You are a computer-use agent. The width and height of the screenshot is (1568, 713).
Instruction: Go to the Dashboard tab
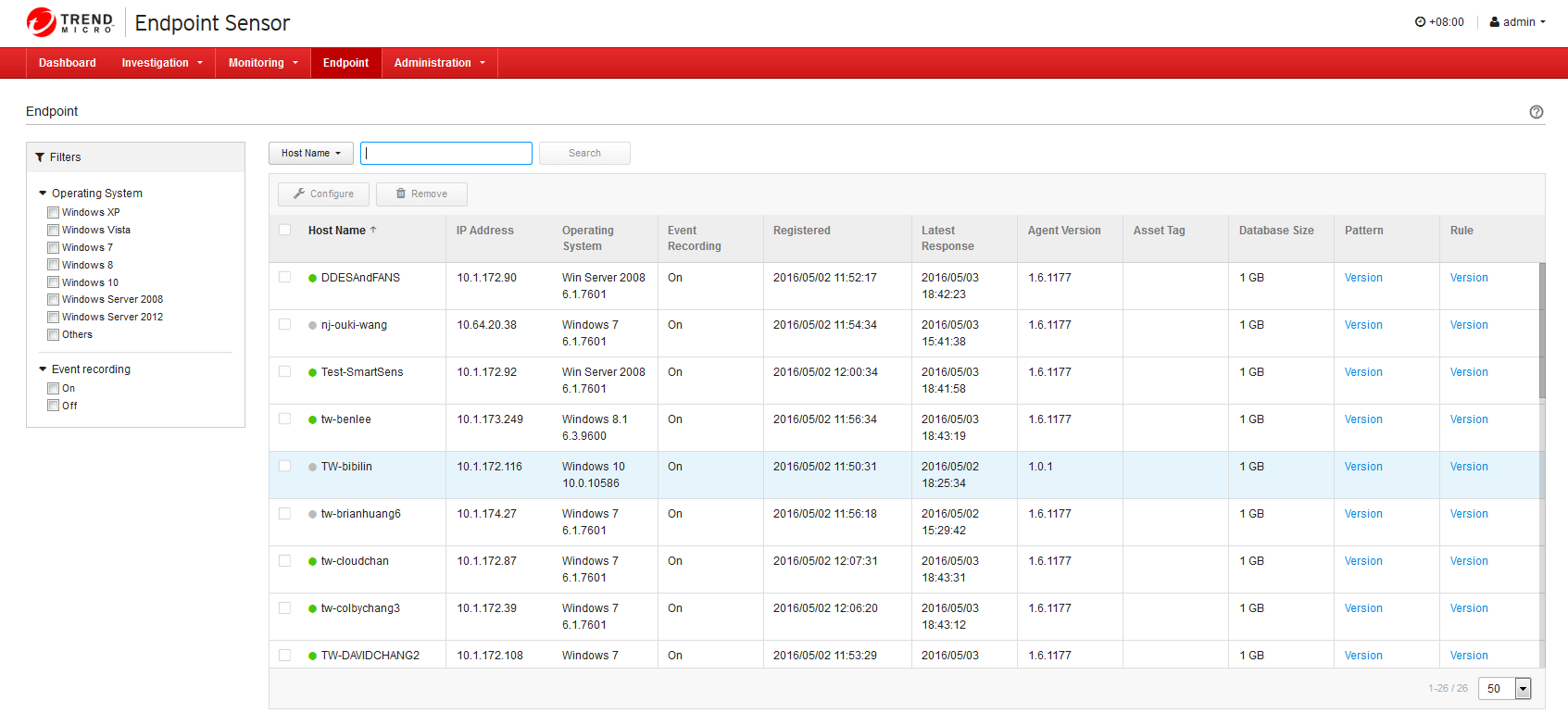pos(67,63)
